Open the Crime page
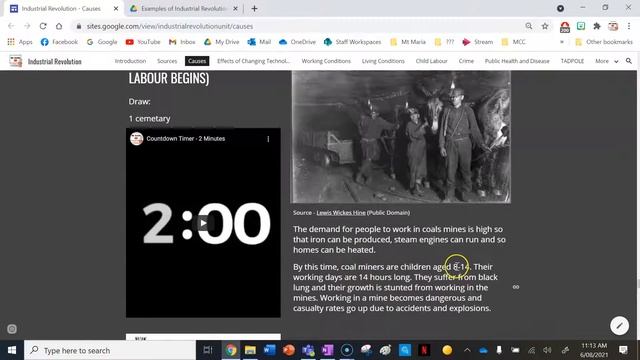Viewport: 640px width, 360px height. pos(466,61)
